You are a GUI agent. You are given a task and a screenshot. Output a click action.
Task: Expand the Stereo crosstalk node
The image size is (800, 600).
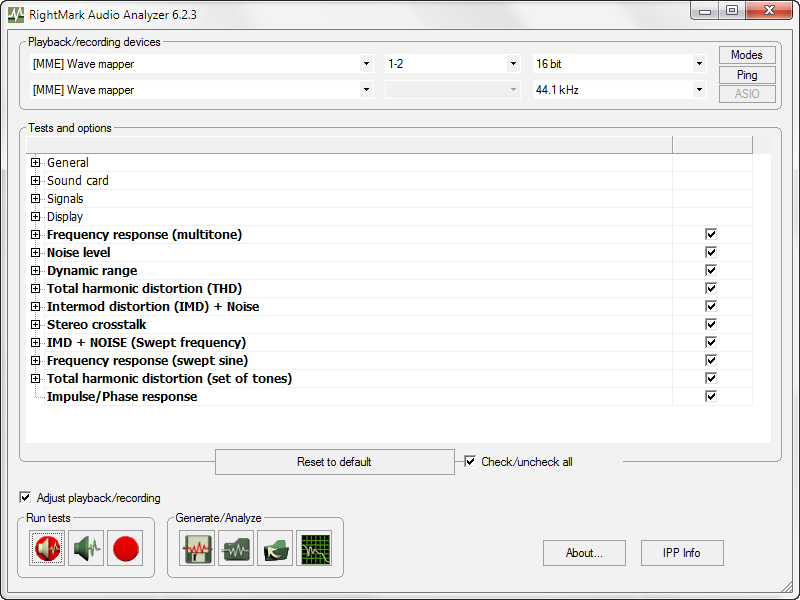35,324
